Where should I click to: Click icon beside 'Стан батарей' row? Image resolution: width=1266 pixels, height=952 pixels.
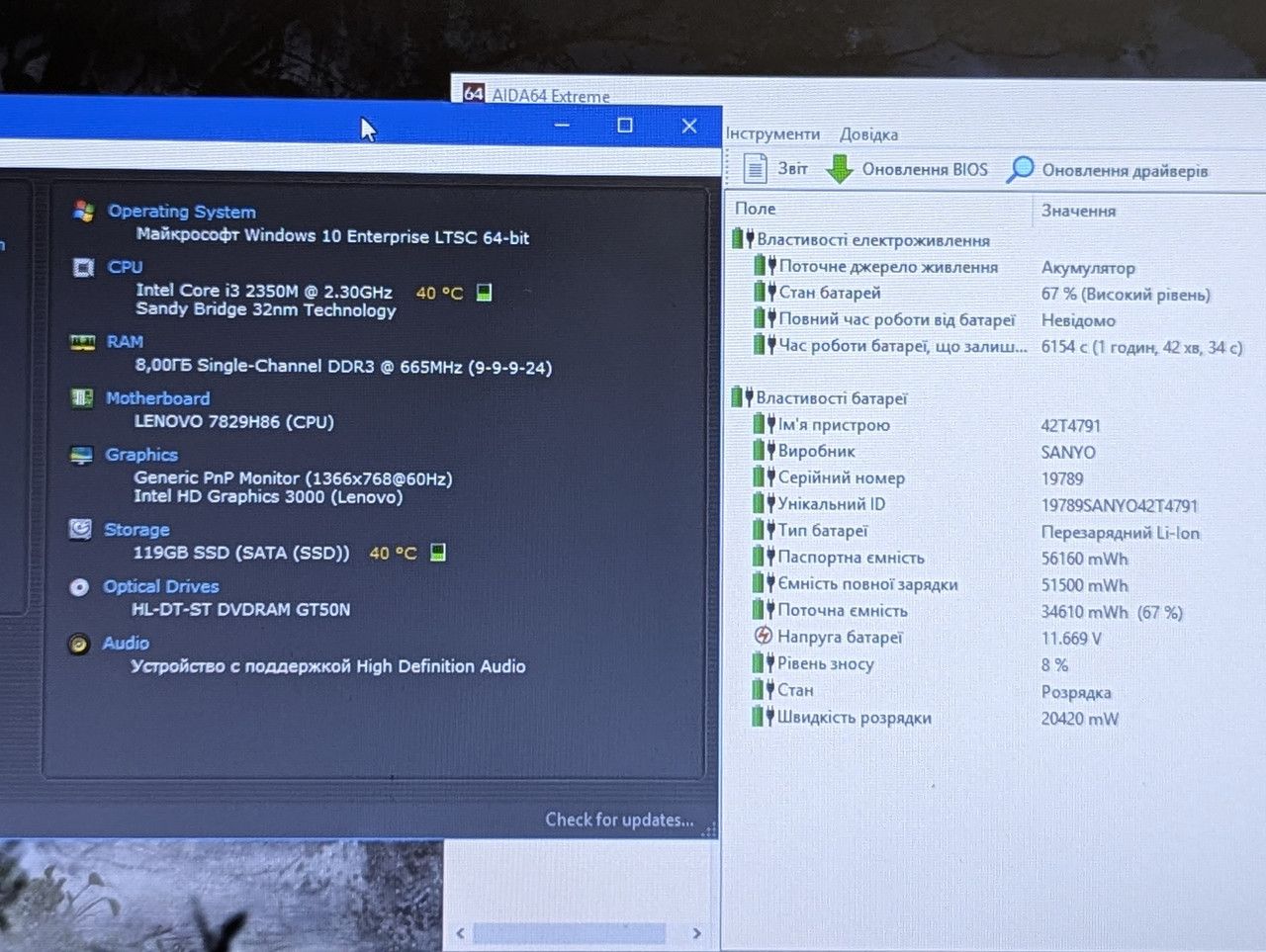[765, 292]
